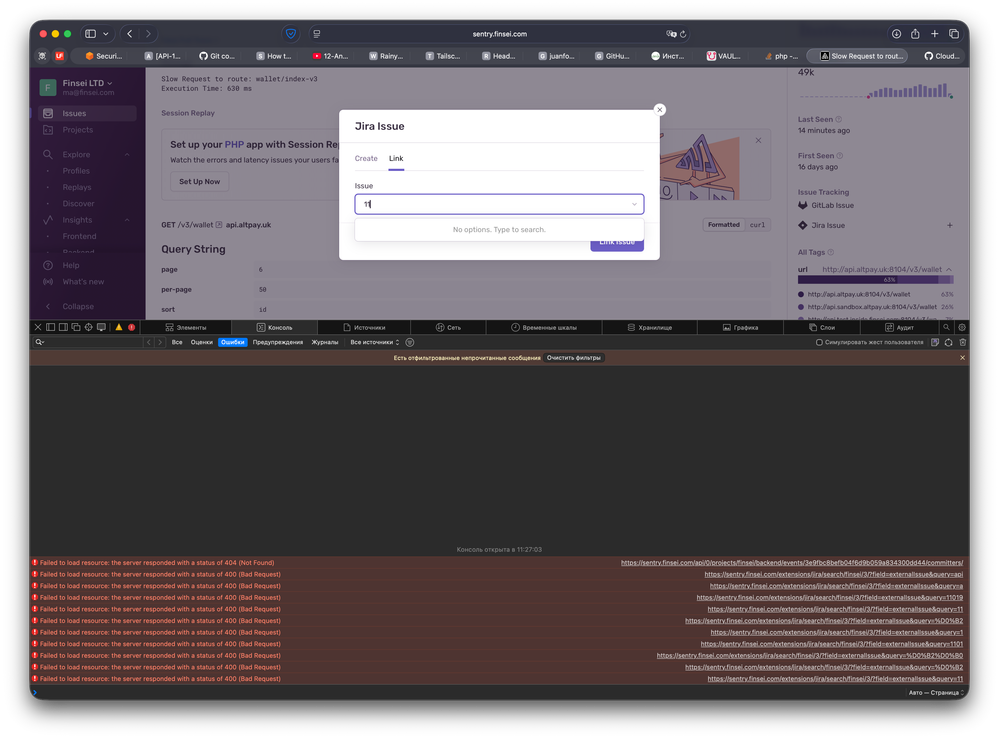Open web inspector settings gear

click(962, 327)
